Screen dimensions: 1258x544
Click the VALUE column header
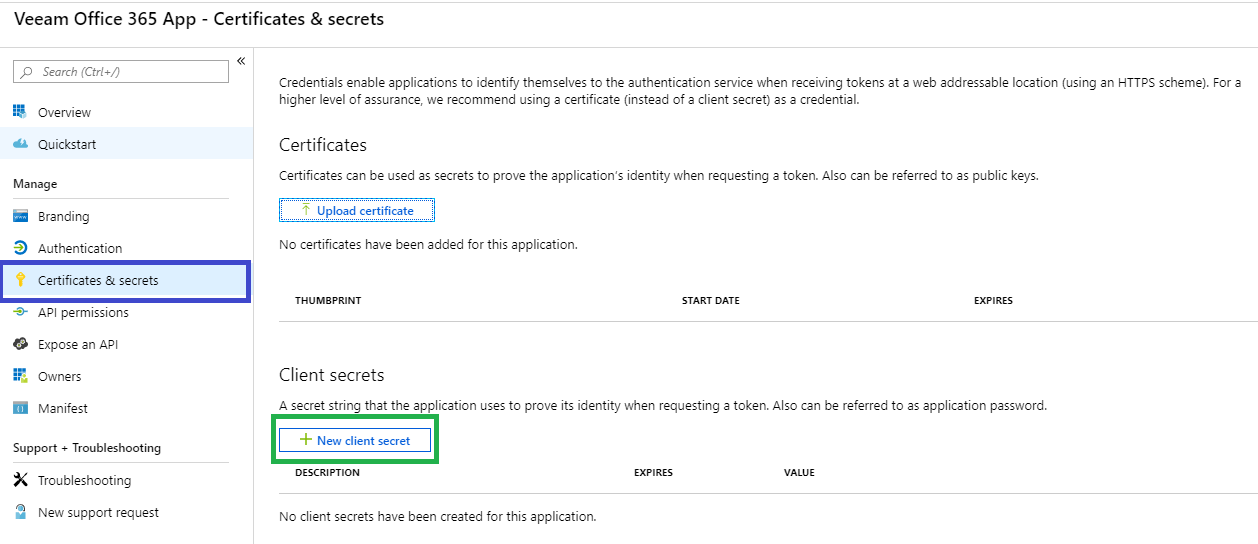(799, 472)
